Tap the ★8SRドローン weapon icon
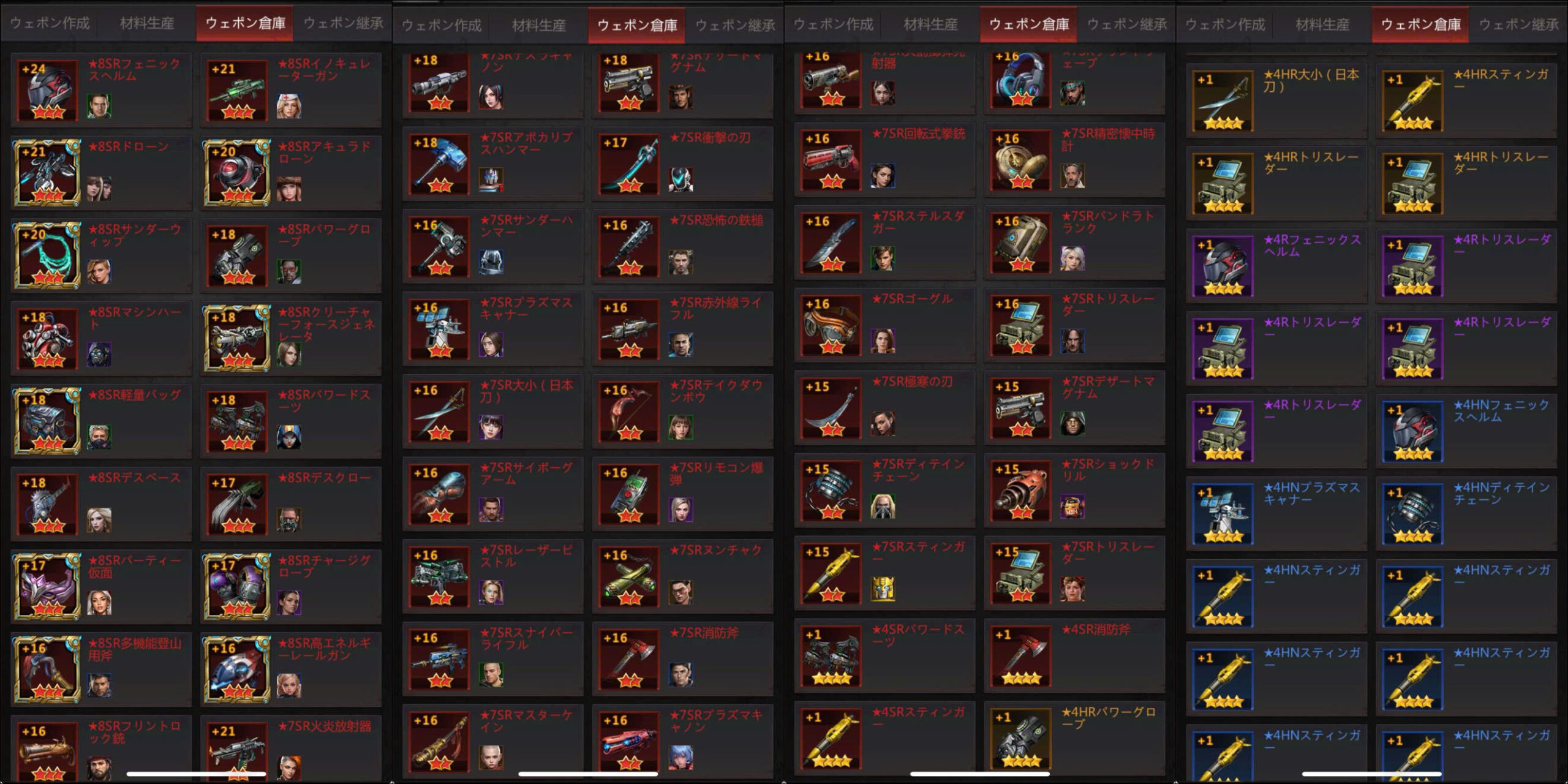The height and width of the screenshot is (784, 1568). [47, 173]
